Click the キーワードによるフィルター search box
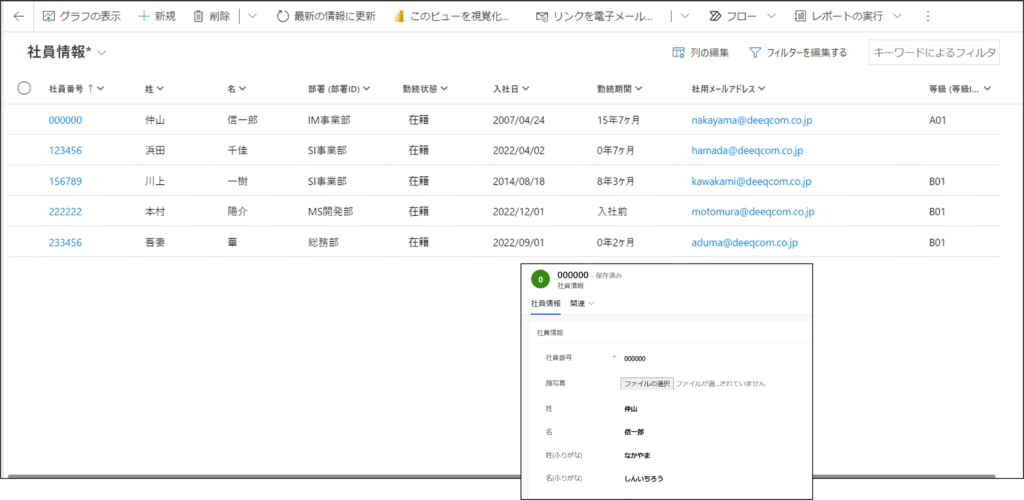Viewport: 1024px width, 500px height. [x=934, y=52]
